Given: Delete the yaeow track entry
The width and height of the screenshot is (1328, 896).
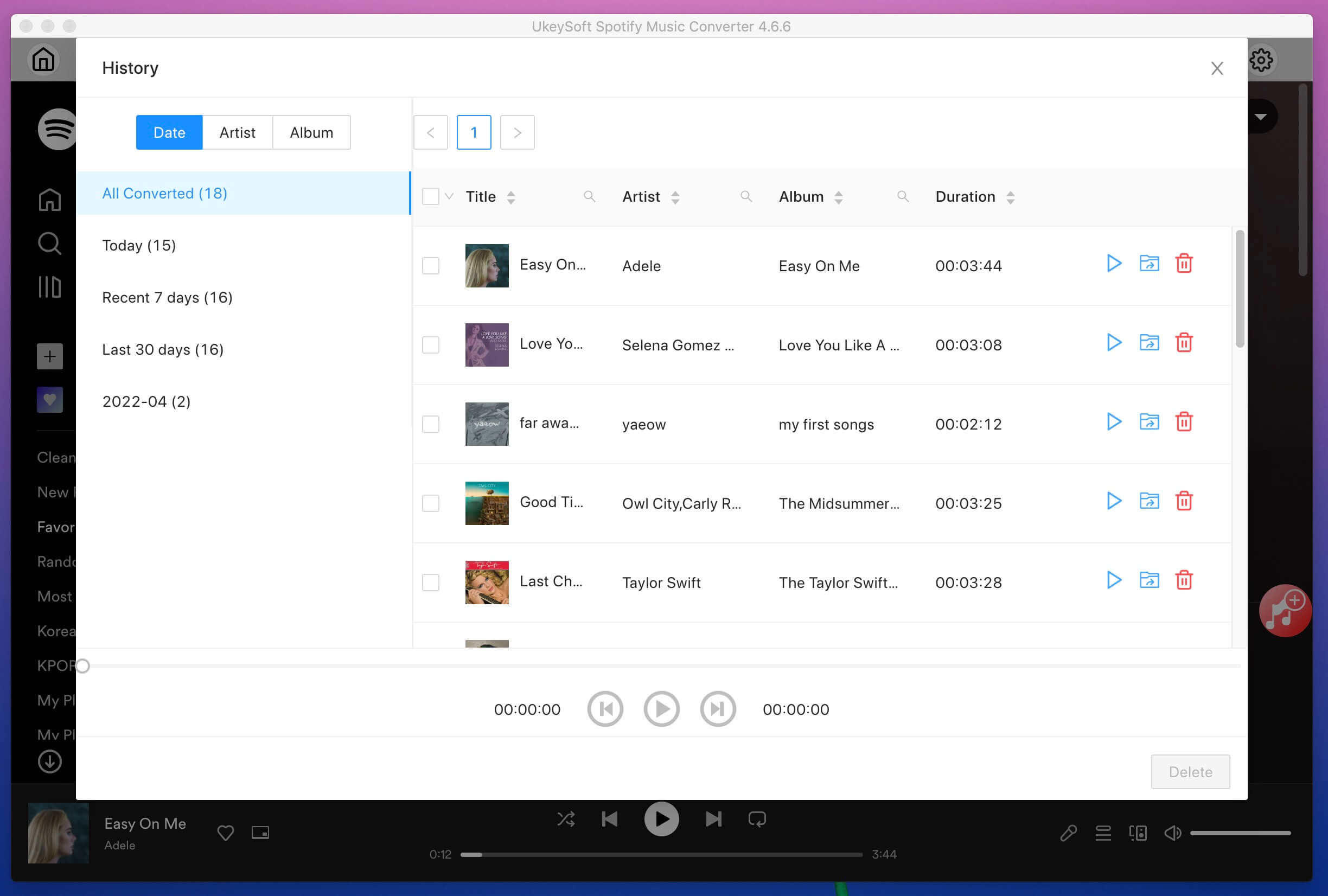Looking at the screenshot, I should coord(1184,422).
